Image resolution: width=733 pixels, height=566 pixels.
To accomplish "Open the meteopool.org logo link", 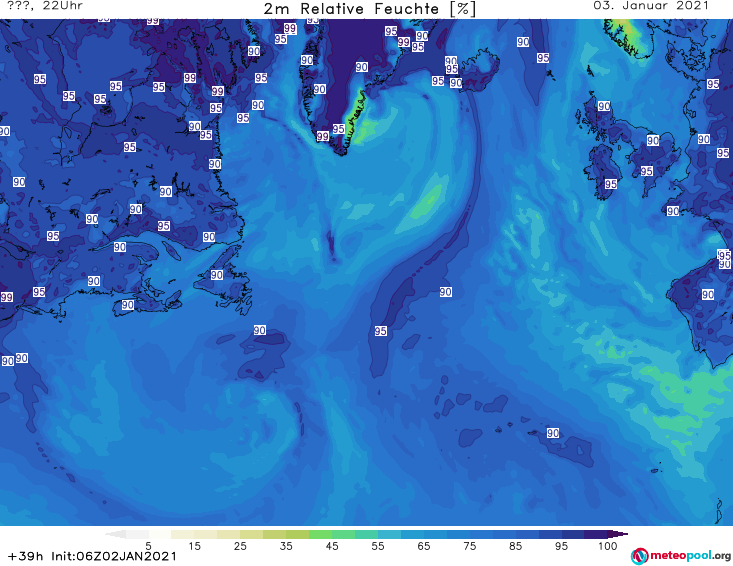I will pyautogui.click(x=681, y=556).
